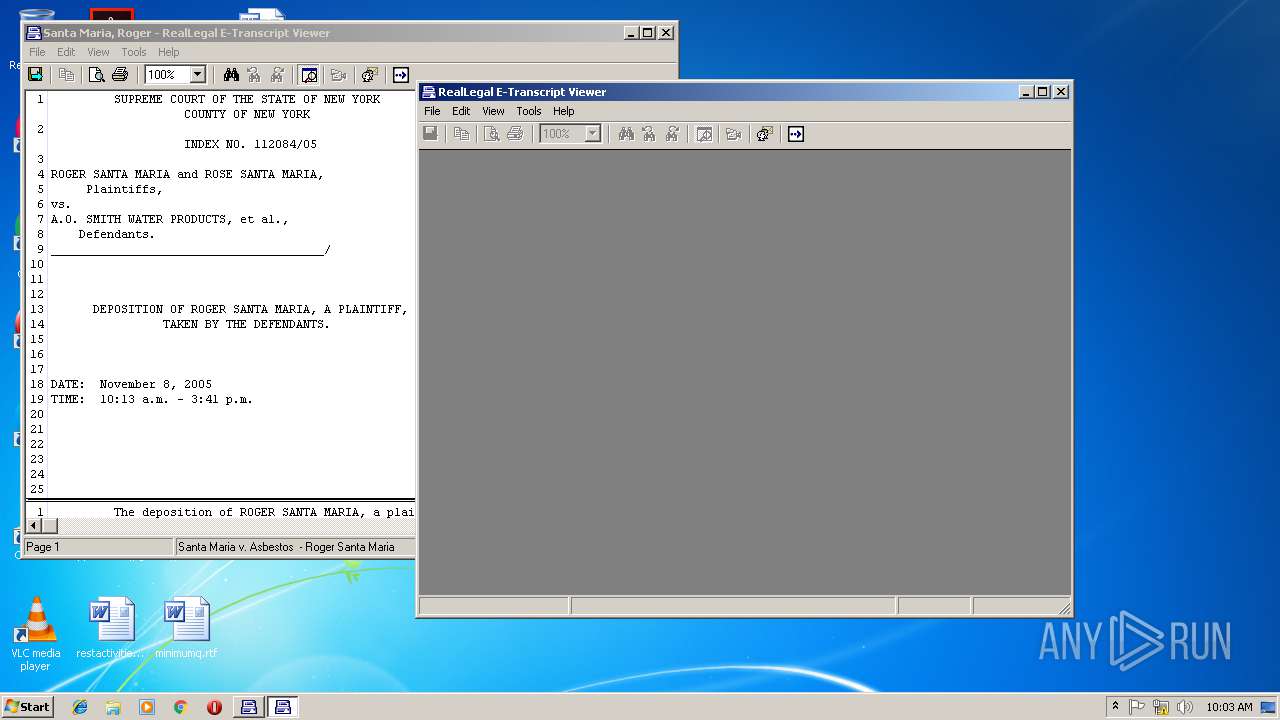
Task: Open File menu in the Santa Maria window
Action: 37,52
